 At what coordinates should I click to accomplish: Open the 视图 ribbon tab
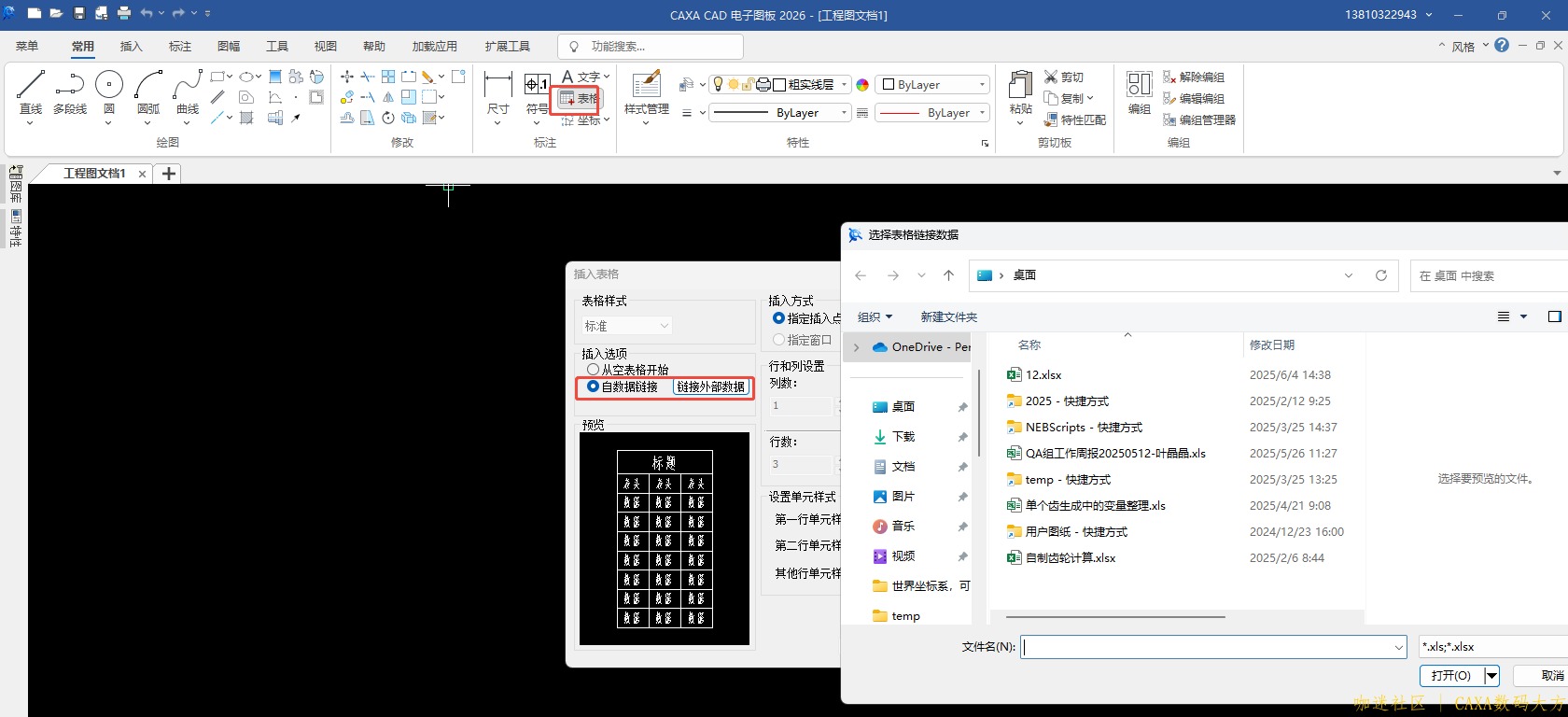coord(325,47)
